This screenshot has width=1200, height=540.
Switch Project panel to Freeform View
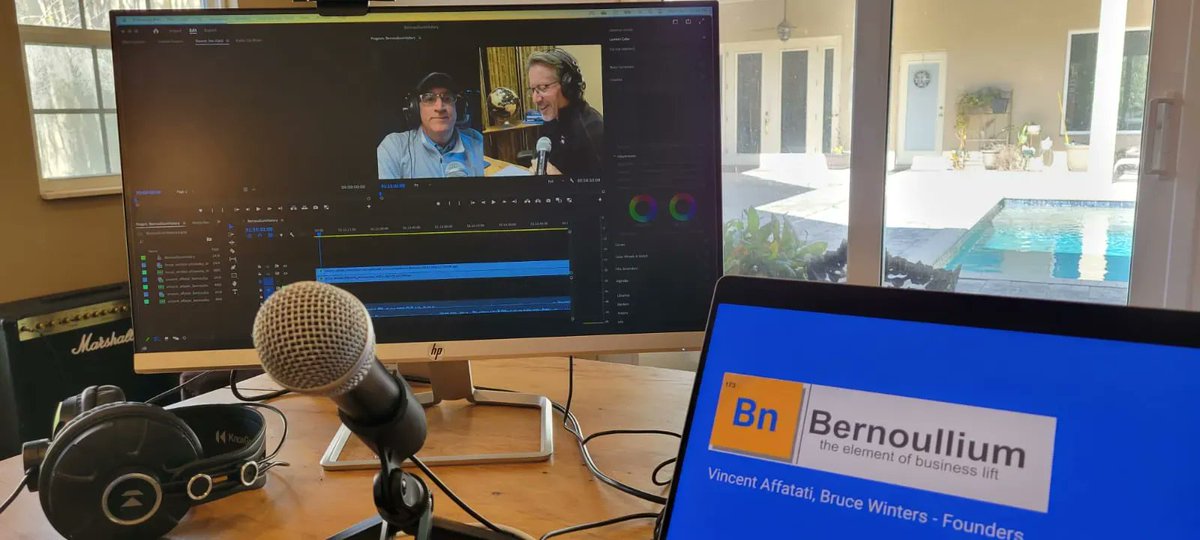tap(175, 339)
